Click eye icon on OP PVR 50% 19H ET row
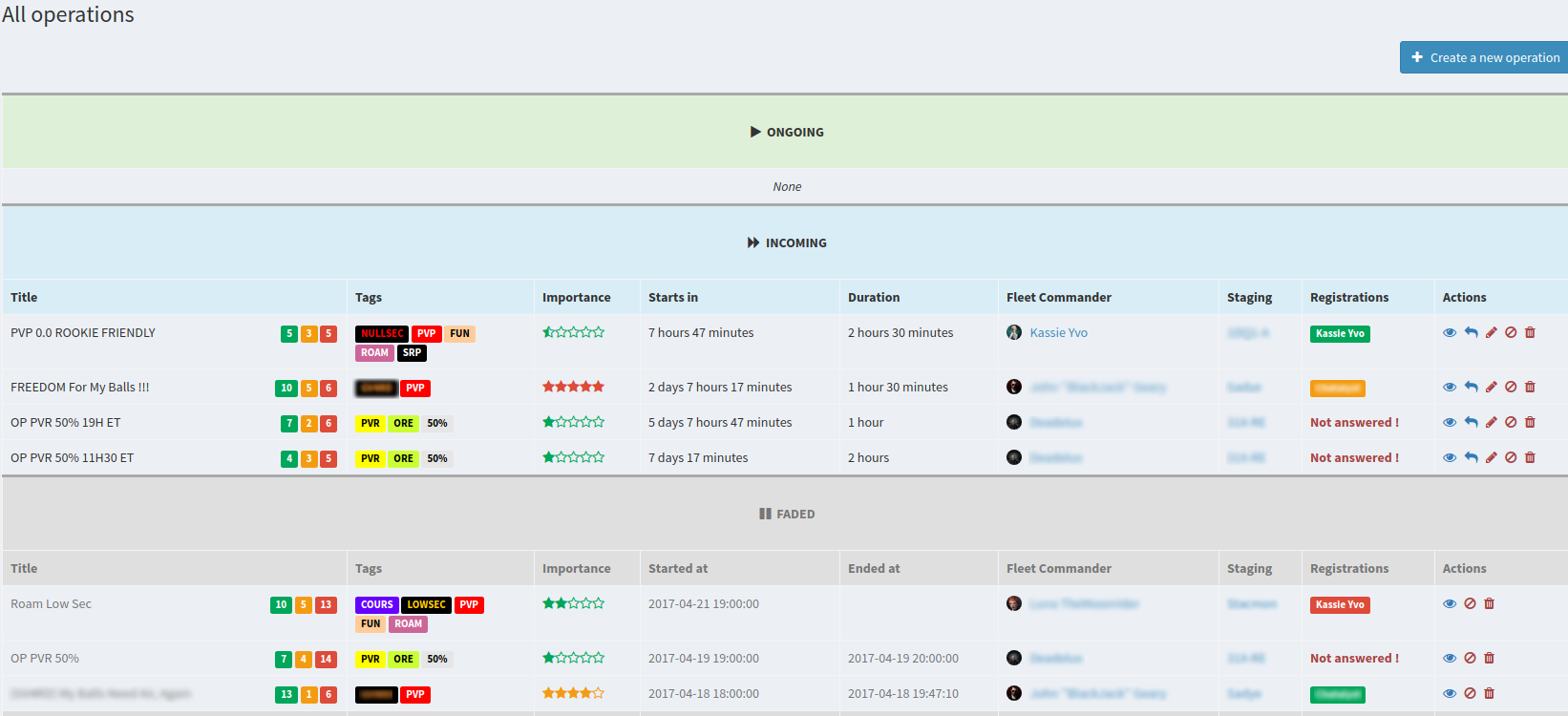The height and width of the screenshot is (716, 1568). pyautogui.click(x=1450, y=422)
